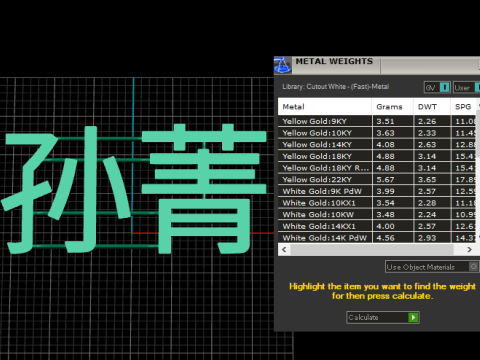480x360 pixels.
Task: Click the 2.93 DWT cell
Action: point(432,238)
